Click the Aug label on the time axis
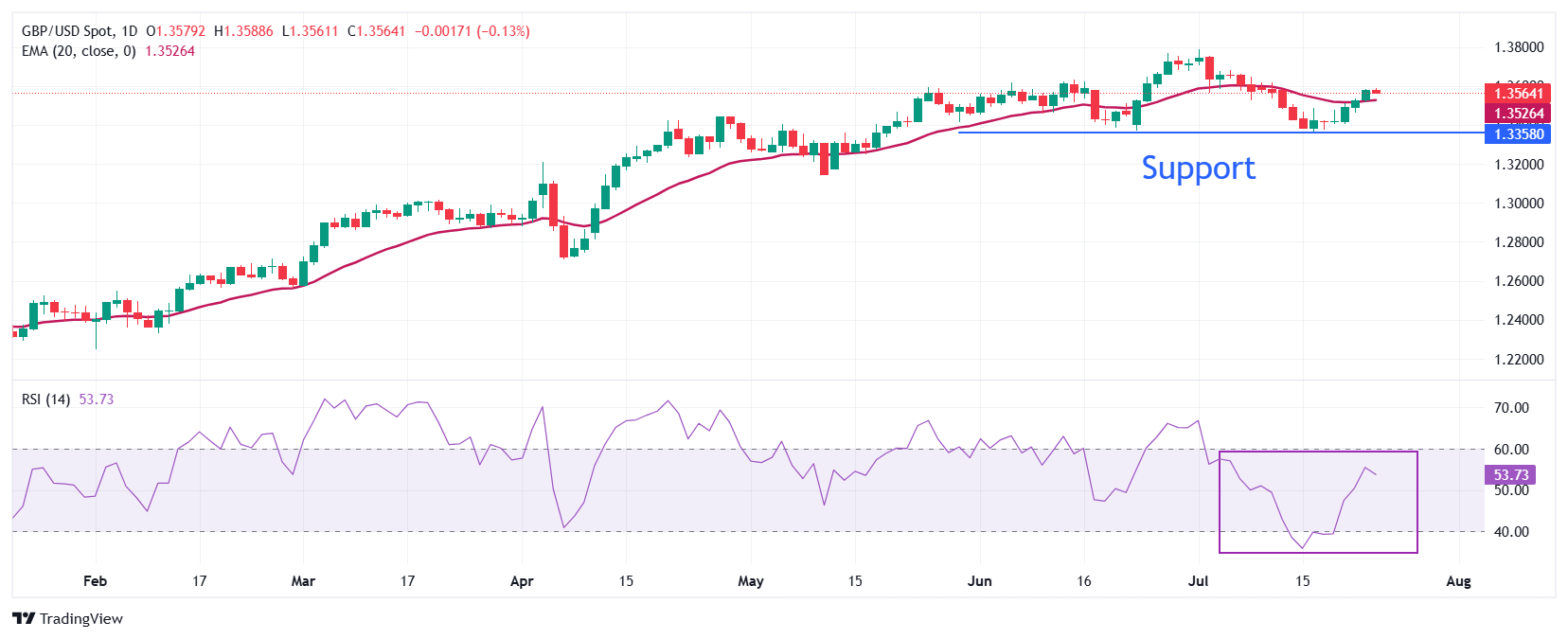The height and width of the screenshot is (639, 1568). (x=1458, y=581)
